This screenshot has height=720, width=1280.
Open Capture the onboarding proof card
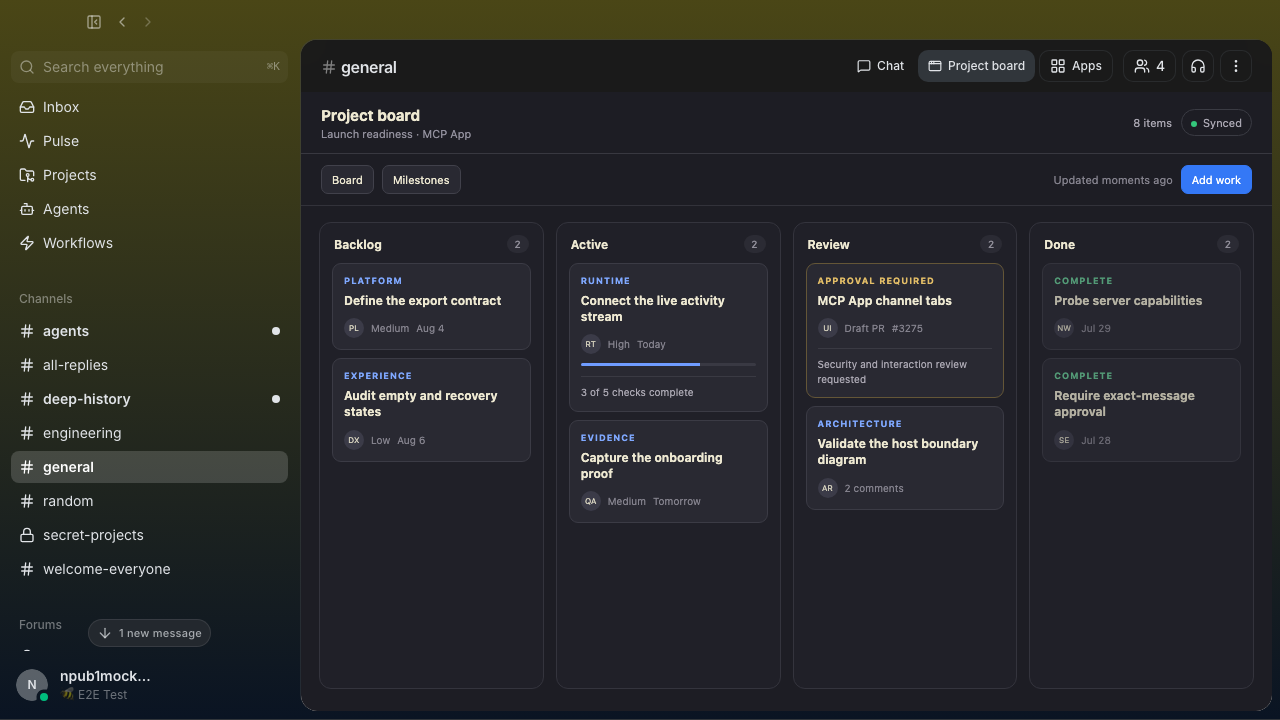[x=668, y=471]
